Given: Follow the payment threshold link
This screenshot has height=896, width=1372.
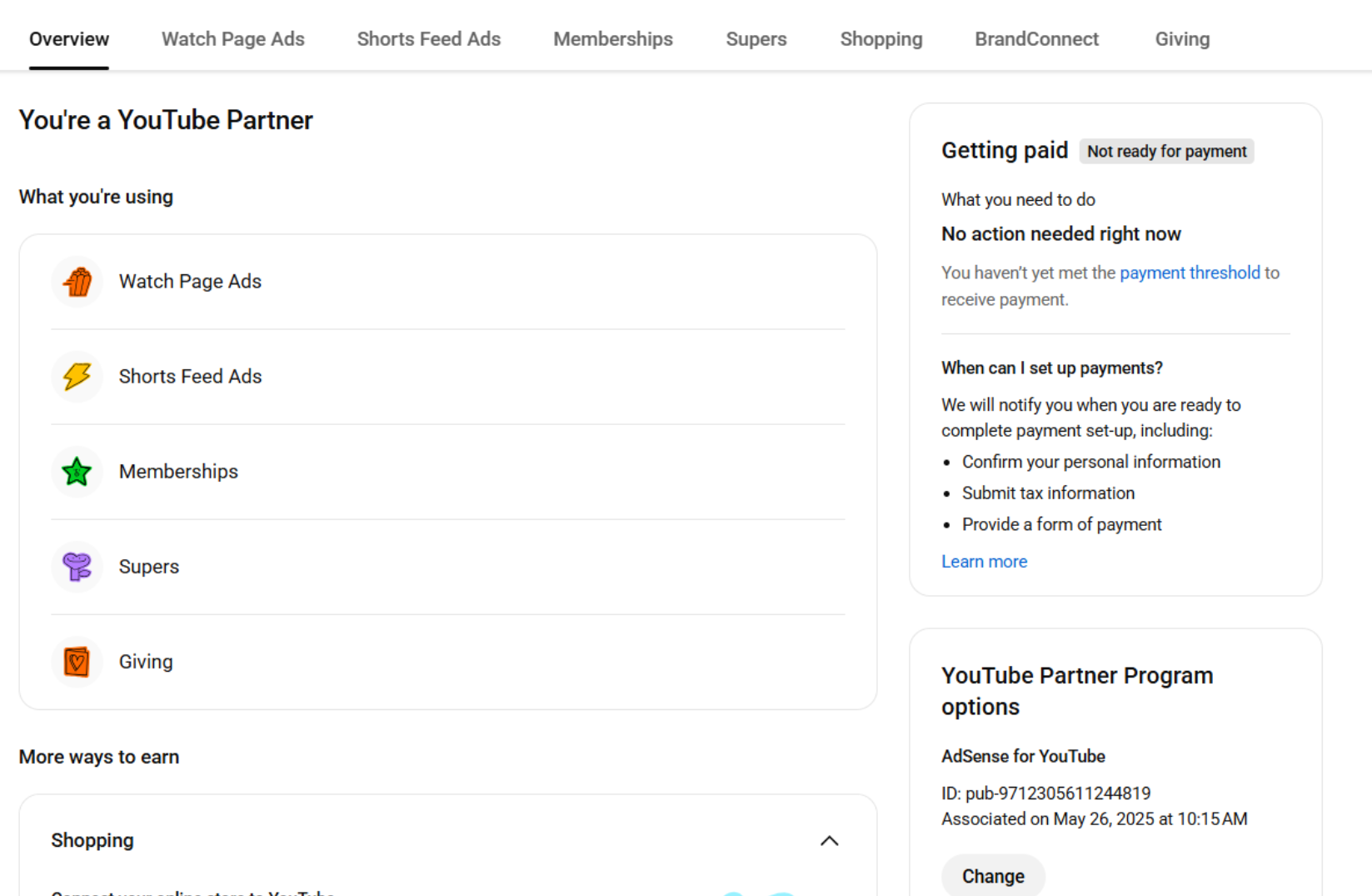Looking at the screenshot, I should click(x=1189, y=273).
